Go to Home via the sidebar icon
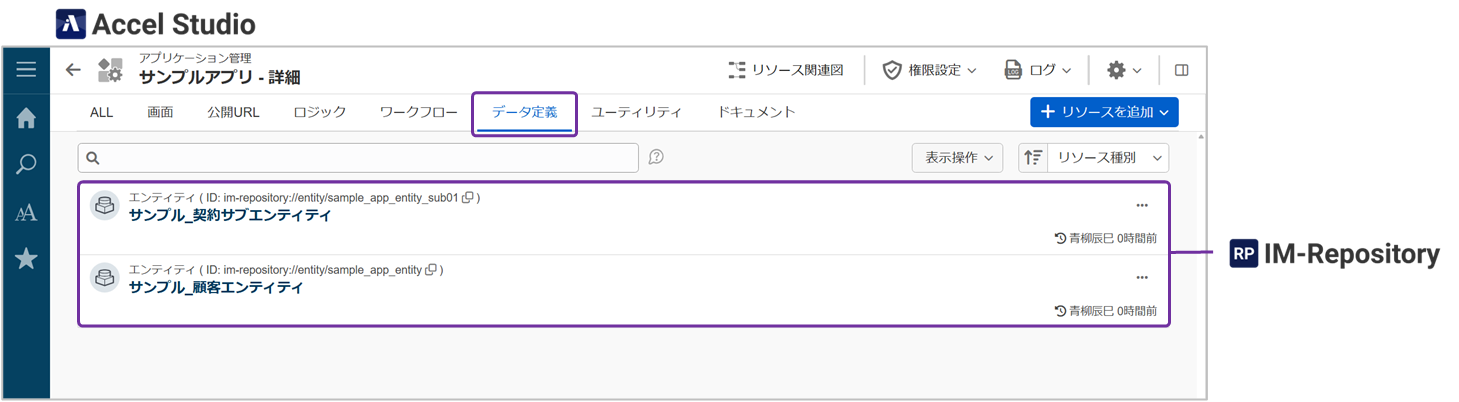 point(26,118)
